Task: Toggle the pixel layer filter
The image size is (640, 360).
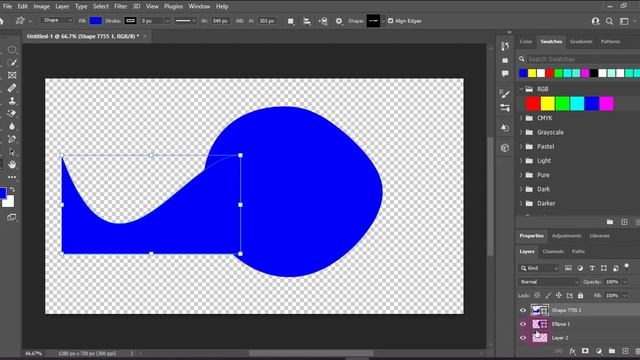Action: coord(568,268)
